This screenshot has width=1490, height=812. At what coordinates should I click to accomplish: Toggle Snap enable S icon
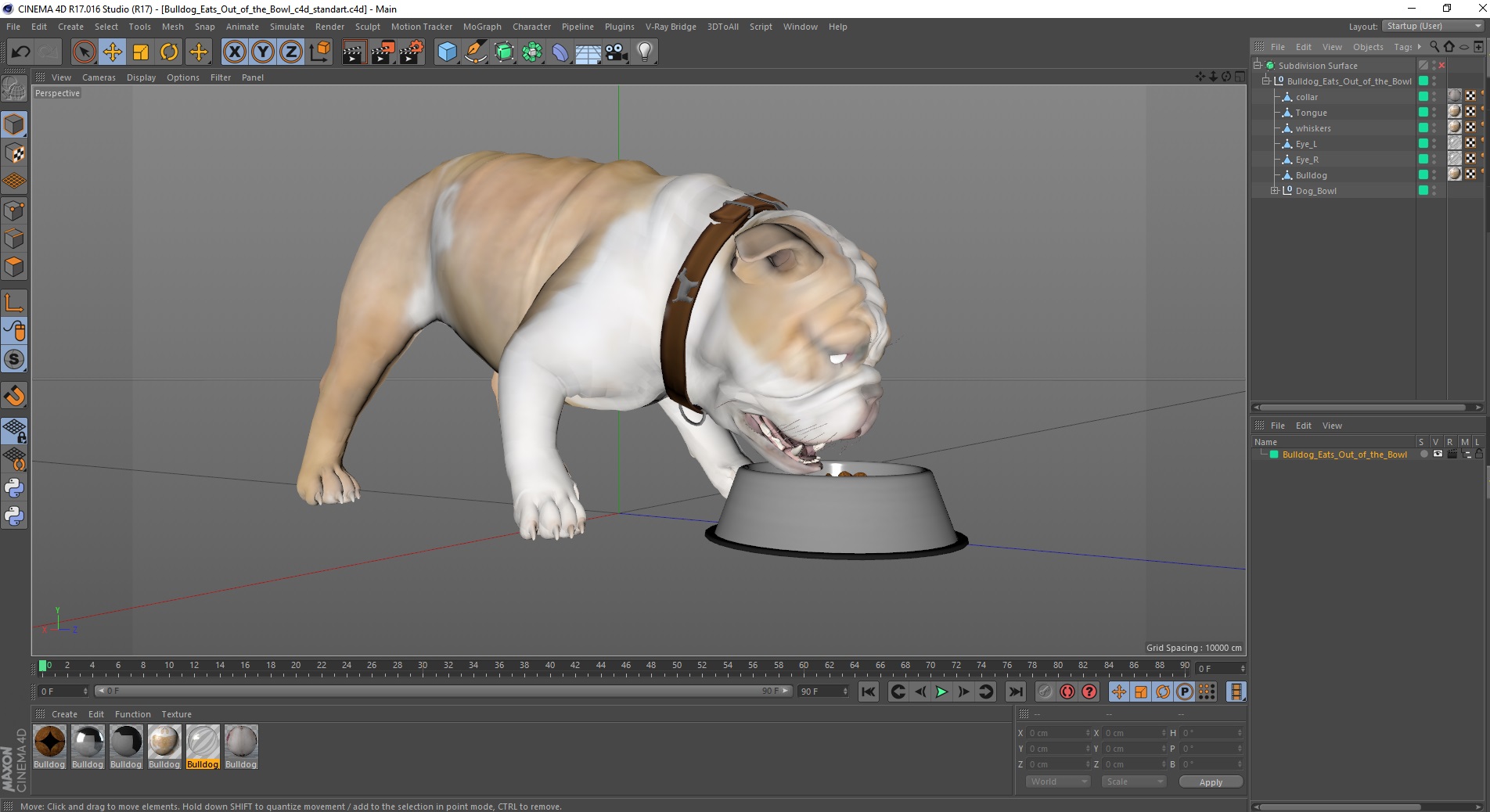coord(14,359)
